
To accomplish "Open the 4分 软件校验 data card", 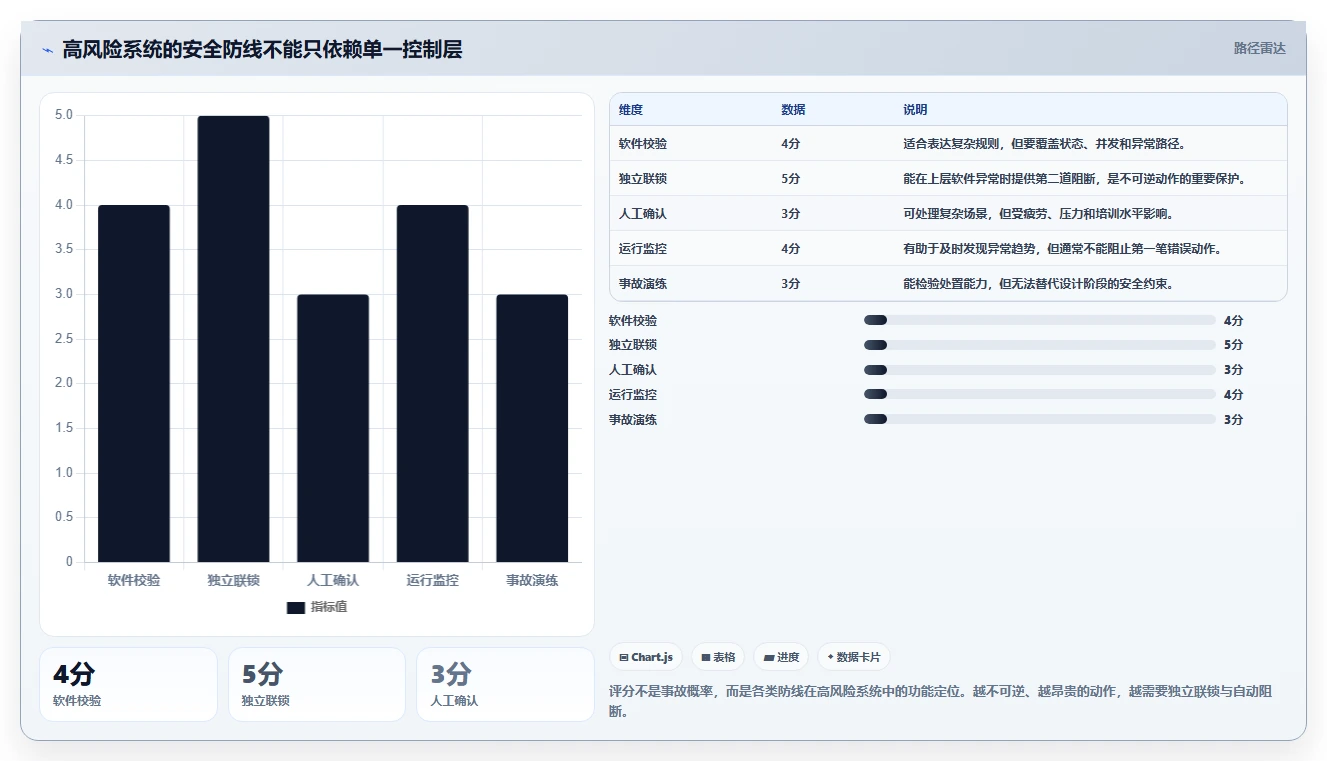I will (x=128, y=684).
